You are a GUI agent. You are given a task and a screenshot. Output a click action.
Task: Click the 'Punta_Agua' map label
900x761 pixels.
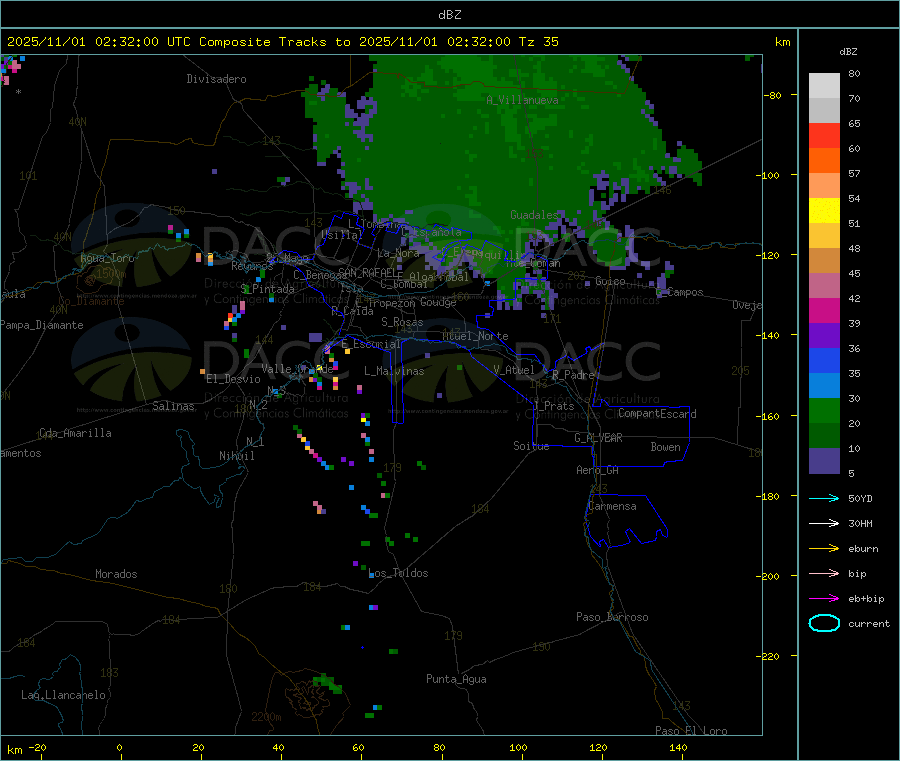coord(456,679)
